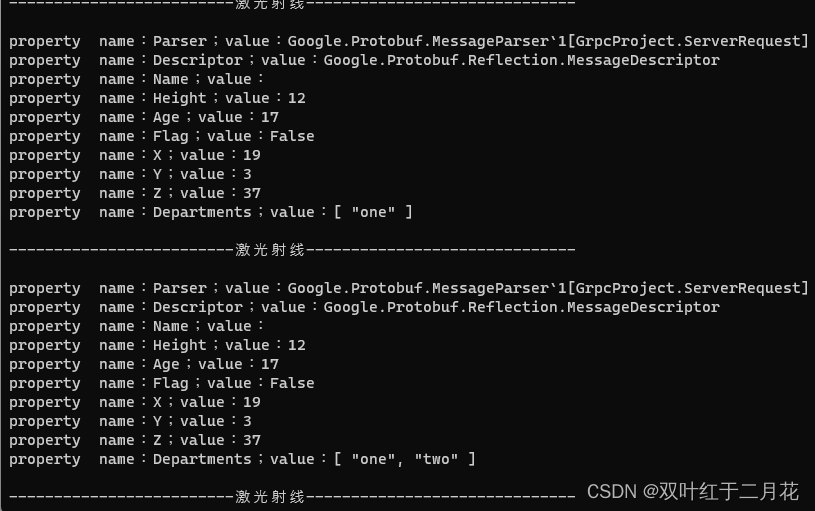Click the 激光射线 separator between the two blocks

click(270, 250)
